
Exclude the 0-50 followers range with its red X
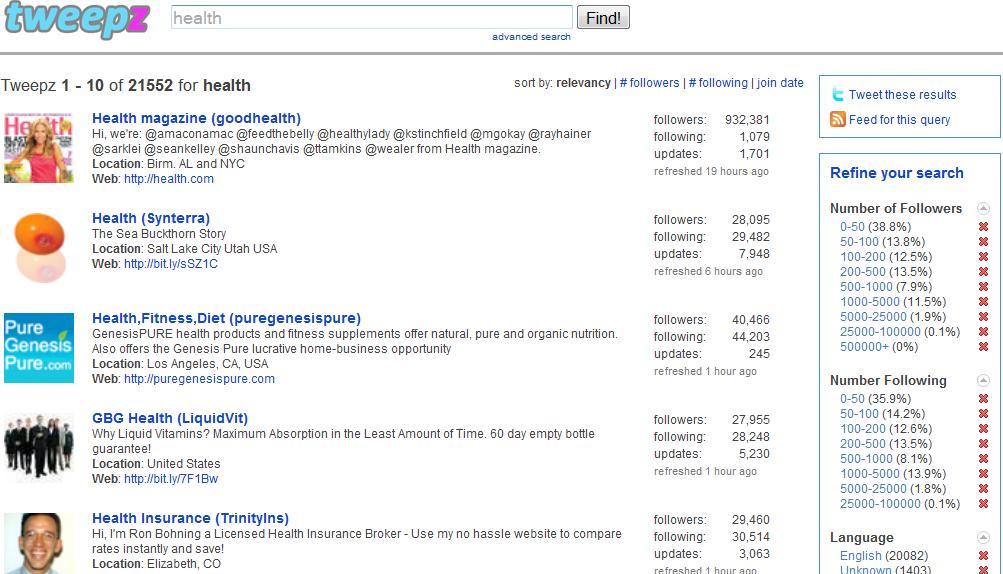983,227
